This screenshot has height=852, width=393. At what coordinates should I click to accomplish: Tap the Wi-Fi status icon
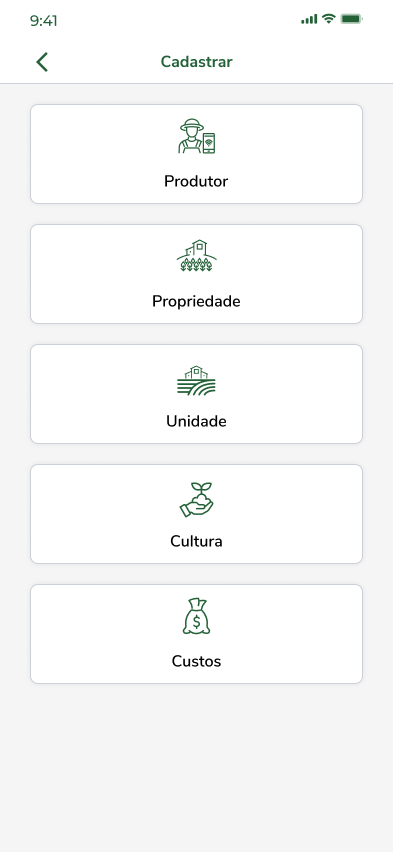click(x=328, y=19)
